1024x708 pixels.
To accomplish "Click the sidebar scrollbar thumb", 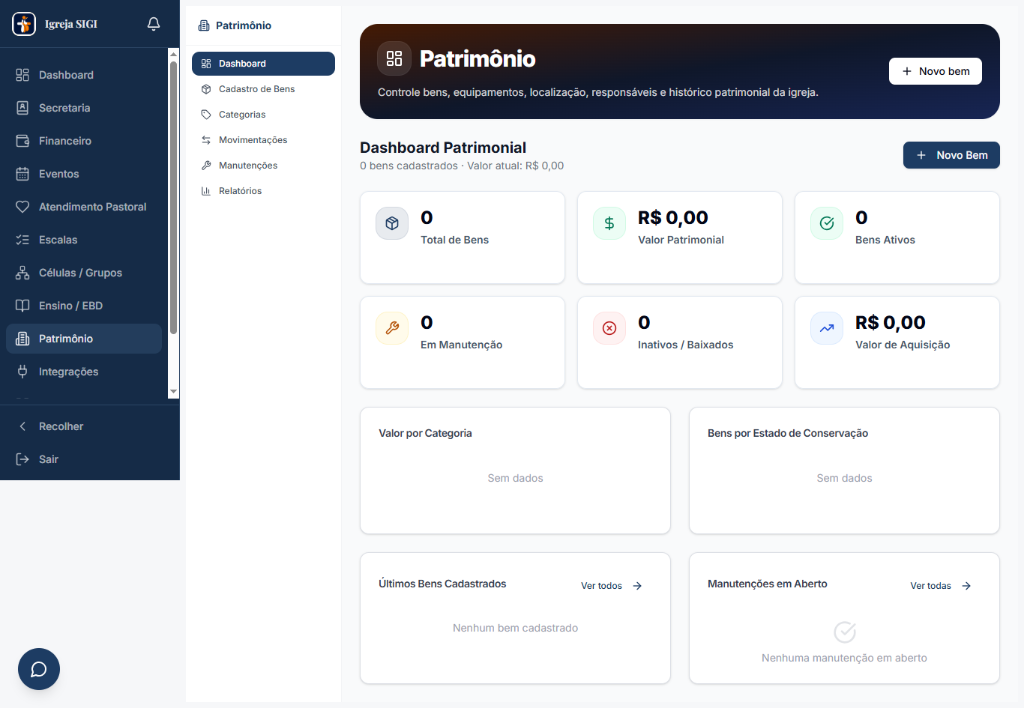I will [x=173, y=198].
